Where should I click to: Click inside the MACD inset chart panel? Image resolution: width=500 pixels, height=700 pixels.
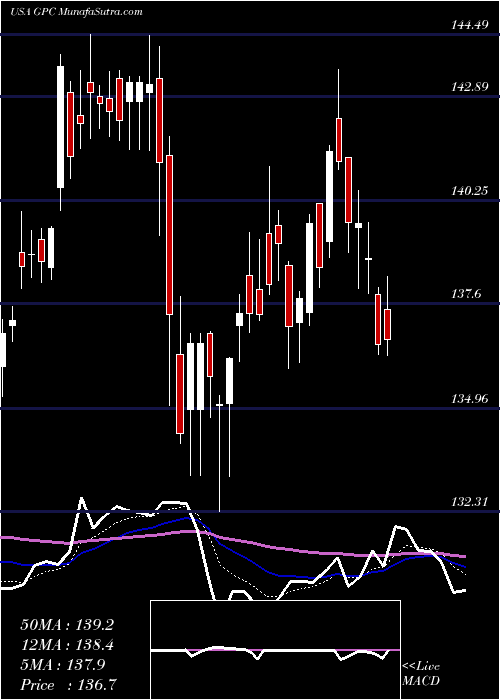[275, 650]
